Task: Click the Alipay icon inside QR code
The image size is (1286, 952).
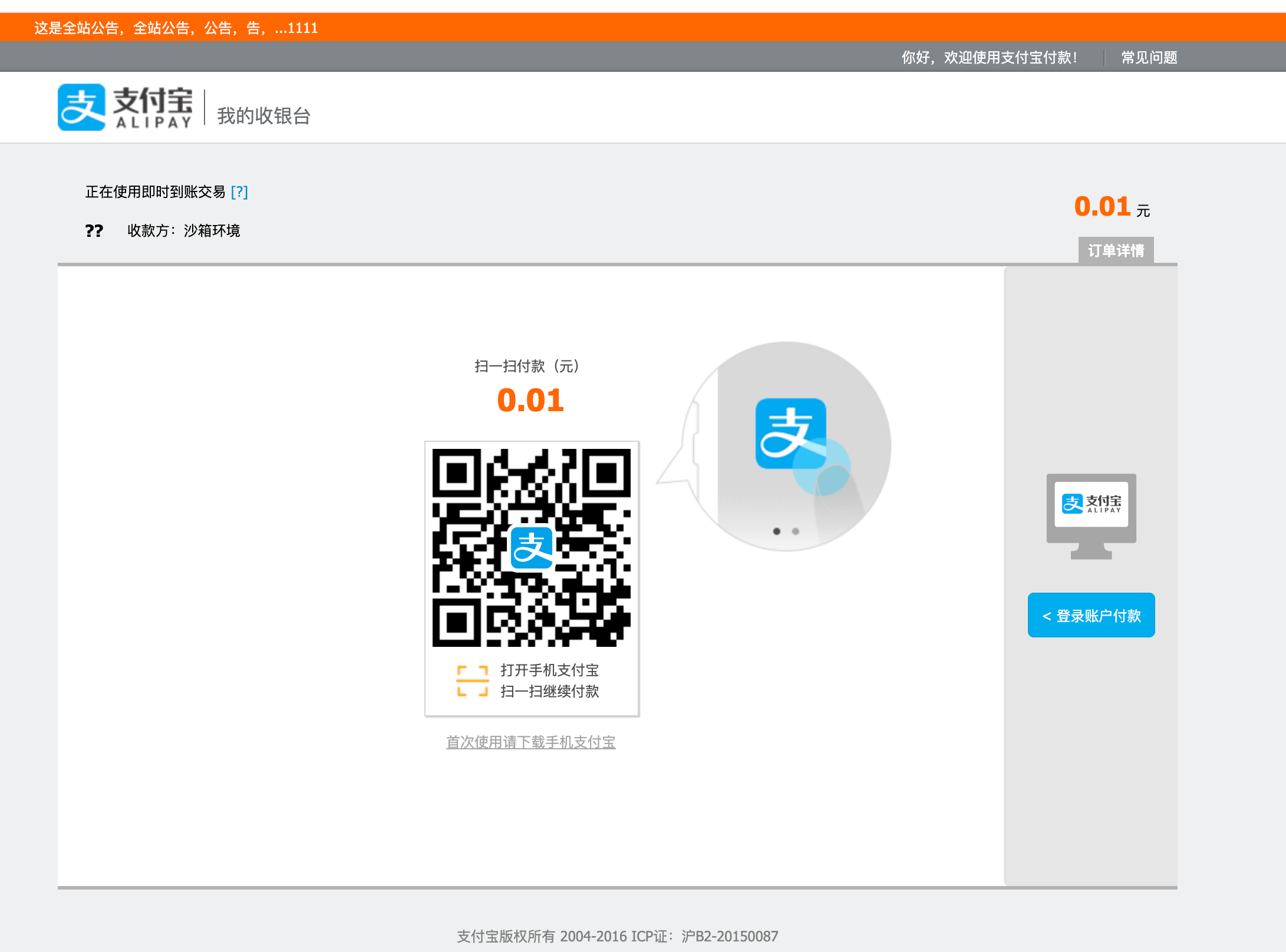Action: (532, 548)
